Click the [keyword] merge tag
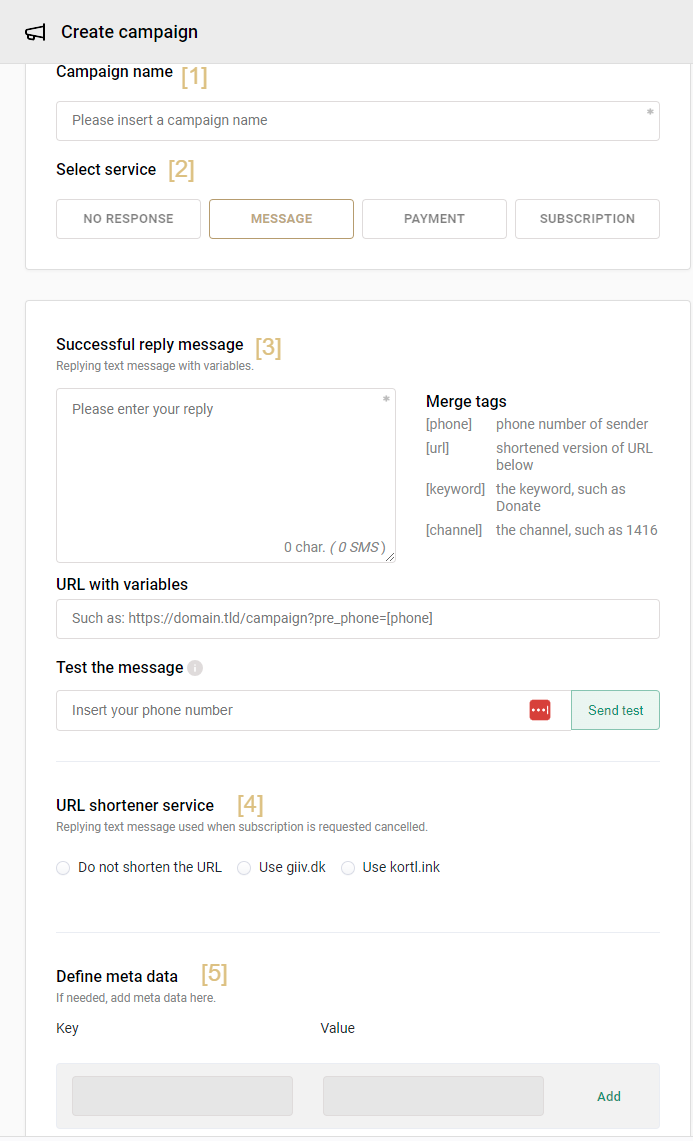 (x=455, y=489)
